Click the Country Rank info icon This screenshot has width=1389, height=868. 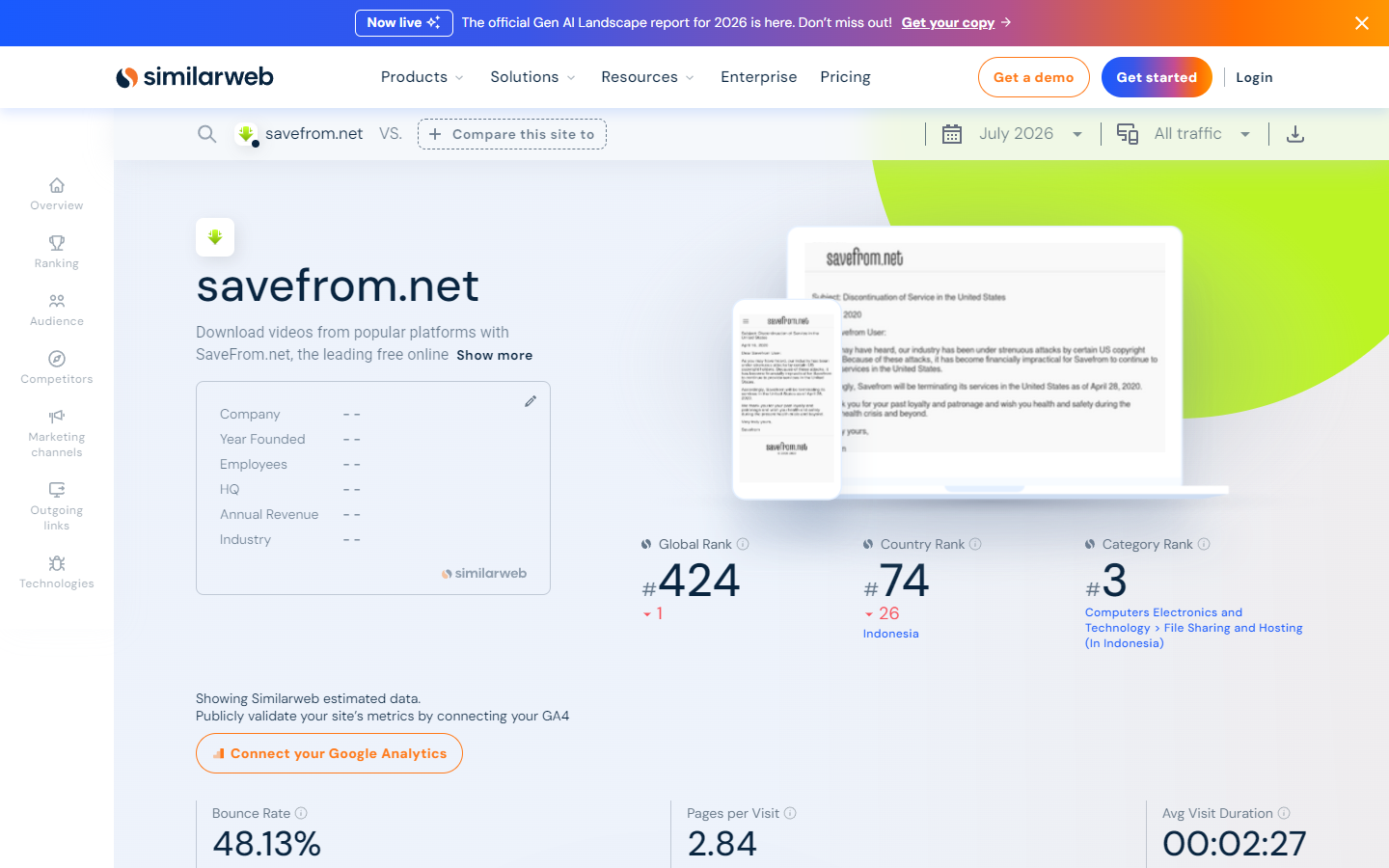(975, 544)
